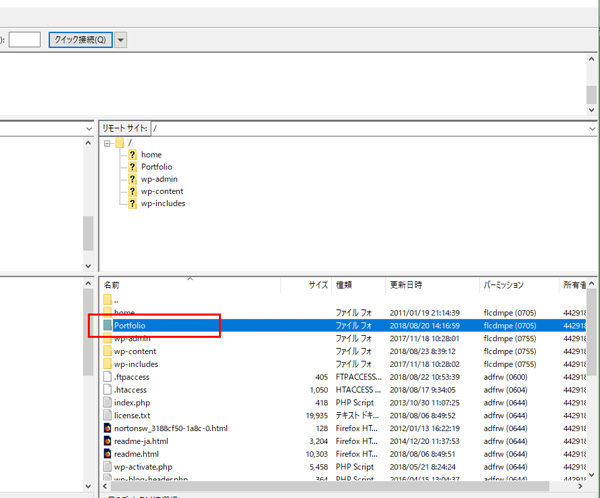The width and height of the screenshot is (600, 498).
Task: Select the wp-content folder icon in list
Action: coord(108,351)
